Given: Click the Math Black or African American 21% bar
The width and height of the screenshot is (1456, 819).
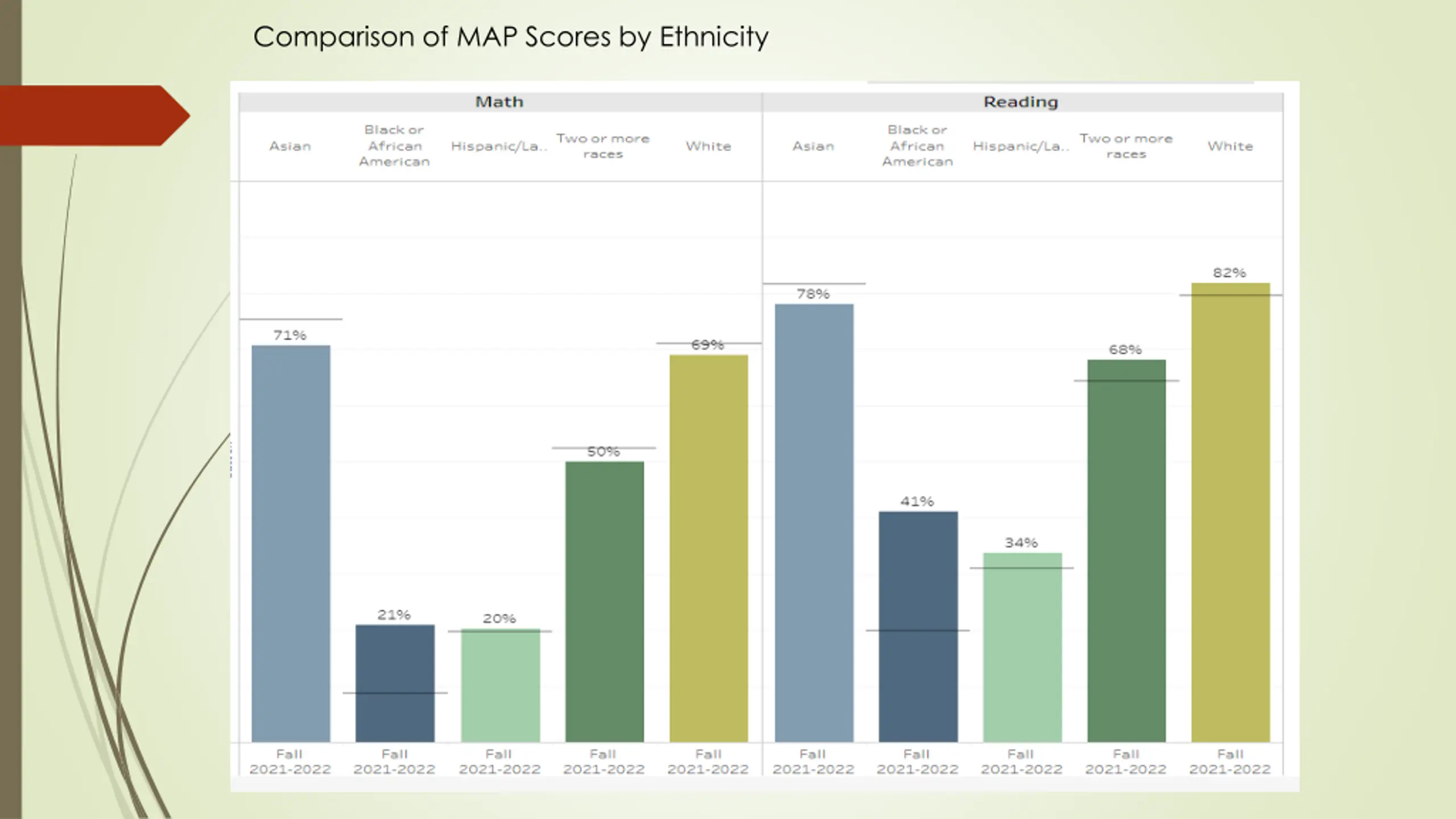Looking at the screenshot, I should coord(395,682).
